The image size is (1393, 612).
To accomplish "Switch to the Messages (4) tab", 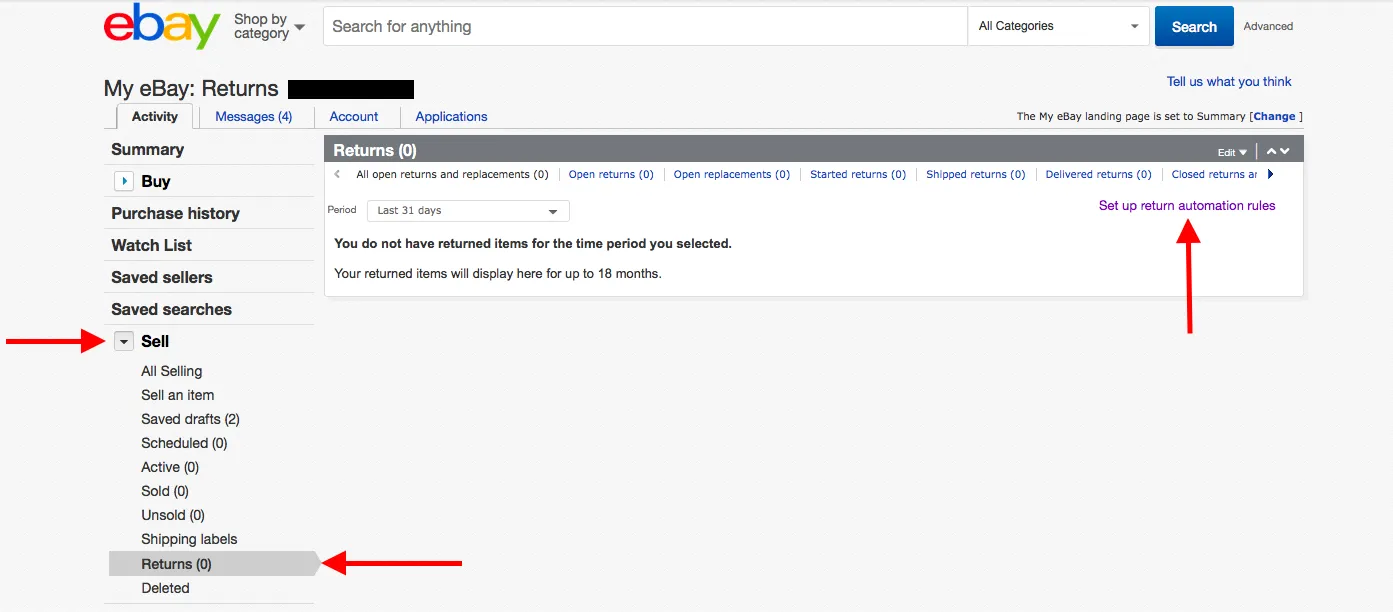I will (x=254, y=117).
